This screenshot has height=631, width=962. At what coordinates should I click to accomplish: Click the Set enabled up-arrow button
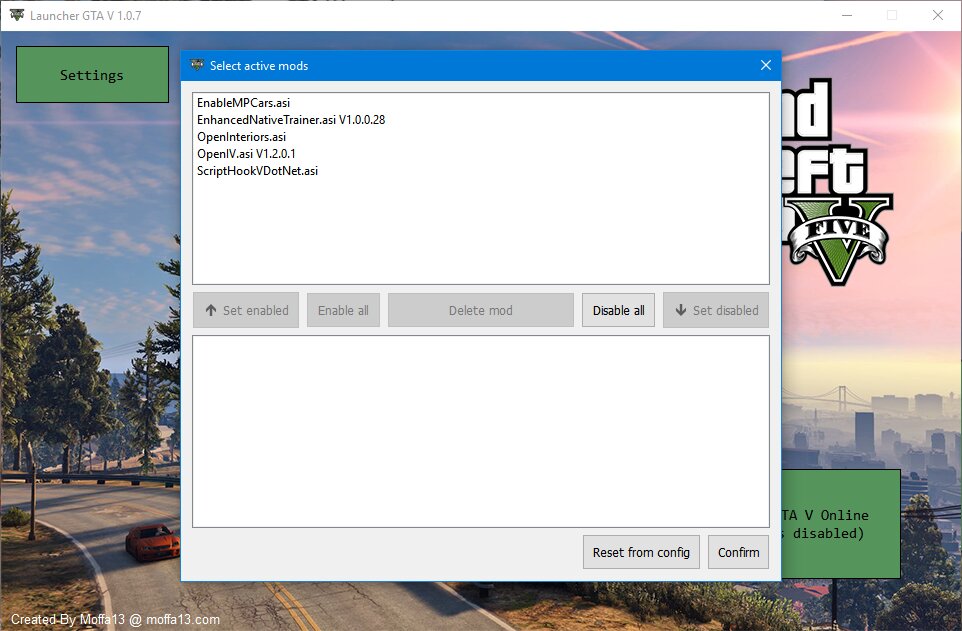coord(246,310)
